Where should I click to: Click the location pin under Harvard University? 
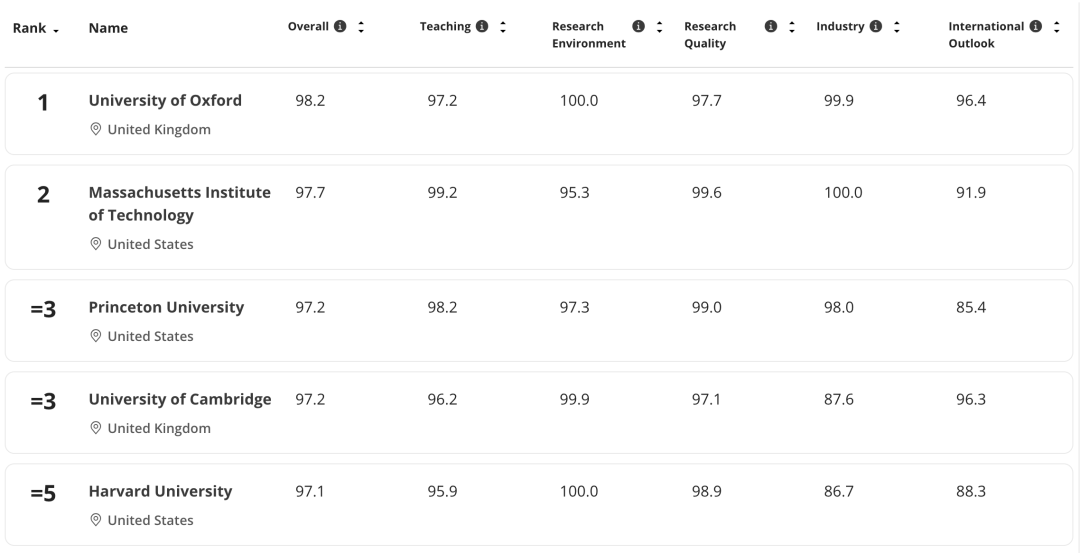96,520
